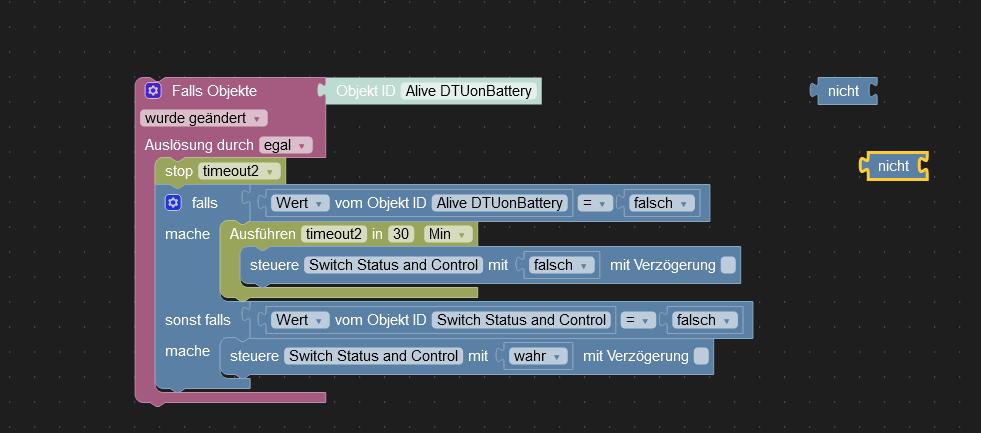Click Alive DTUonBattery in falls condition

coord(500,203)
